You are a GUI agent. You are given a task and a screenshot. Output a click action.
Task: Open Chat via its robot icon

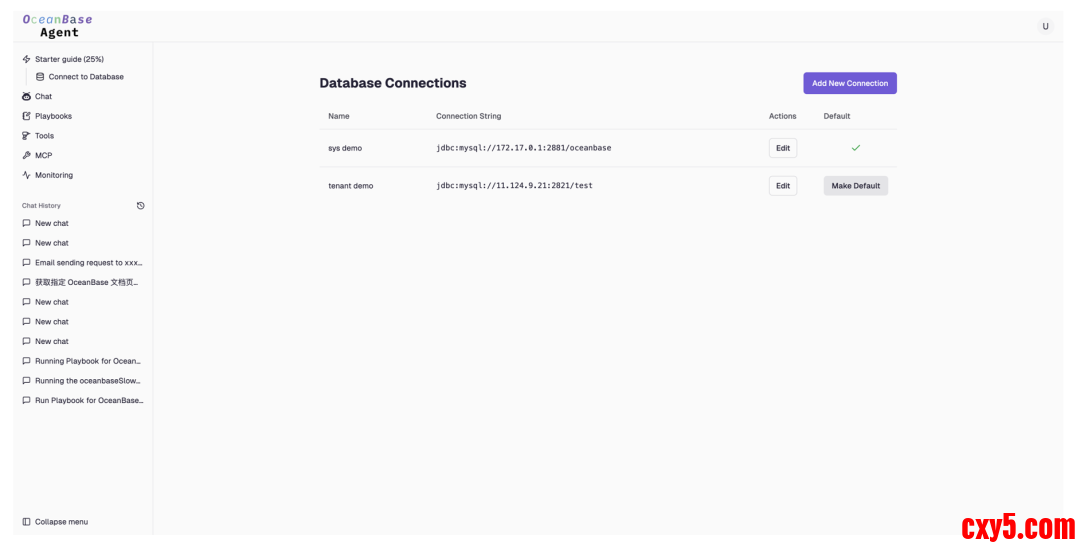click(x=26, y=97)
